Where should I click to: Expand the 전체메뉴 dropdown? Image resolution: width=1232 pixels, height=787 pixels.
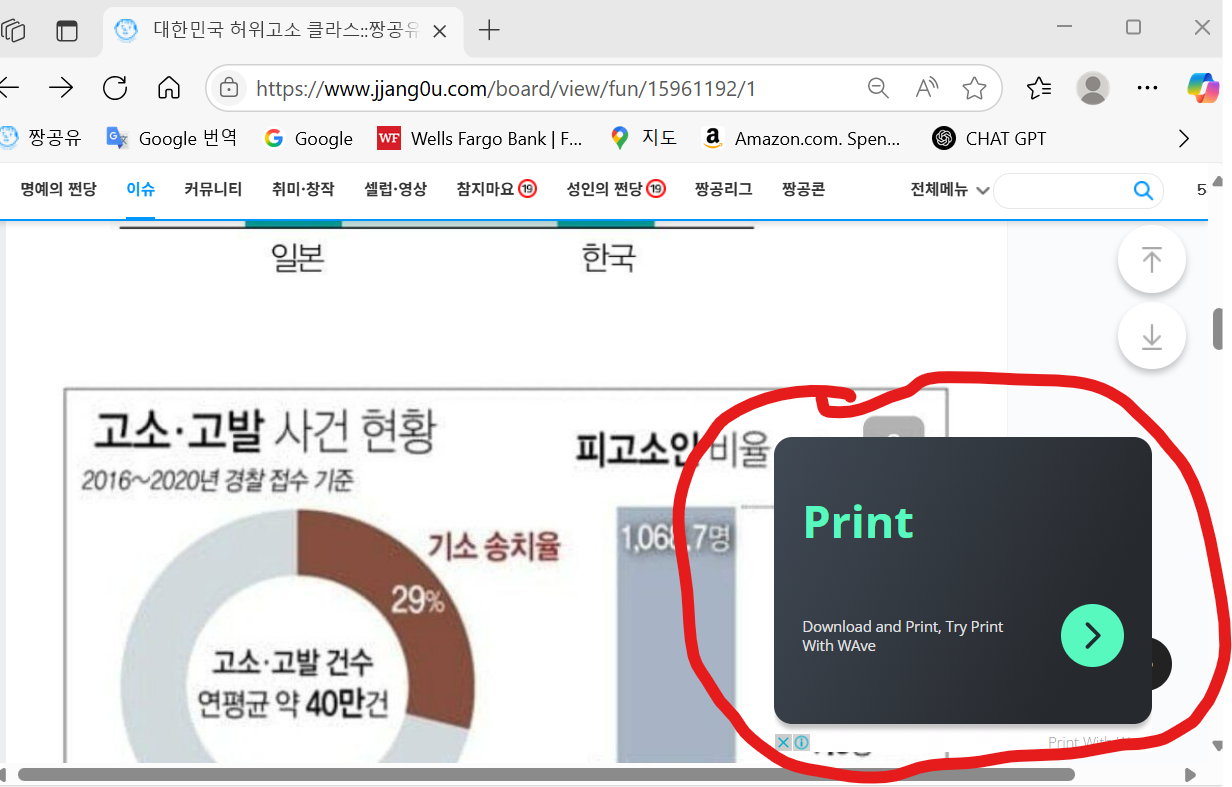(x=949, y=189)
